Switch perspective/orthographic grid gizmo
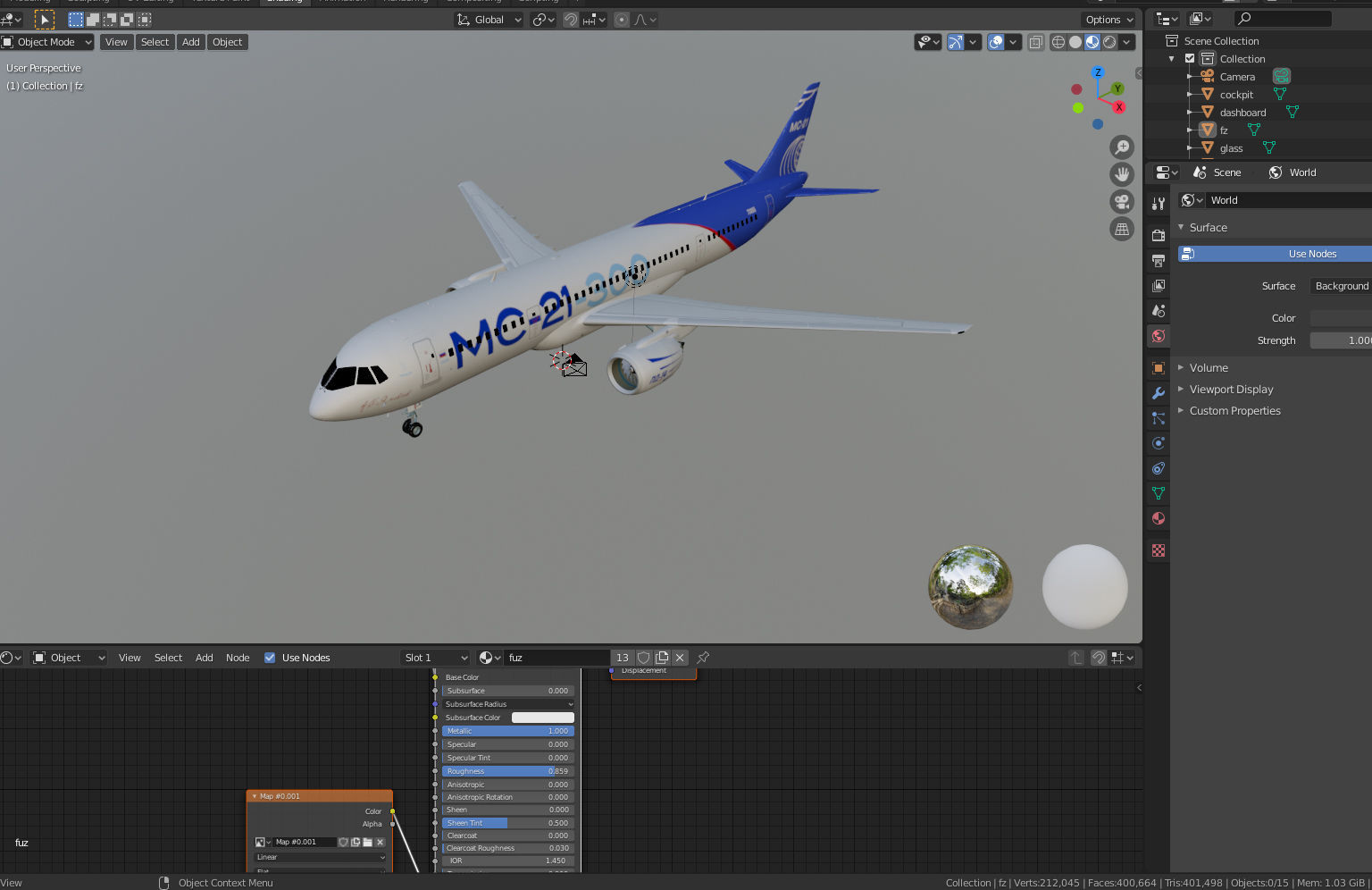1372x890 pixels. click(1122, 230)
